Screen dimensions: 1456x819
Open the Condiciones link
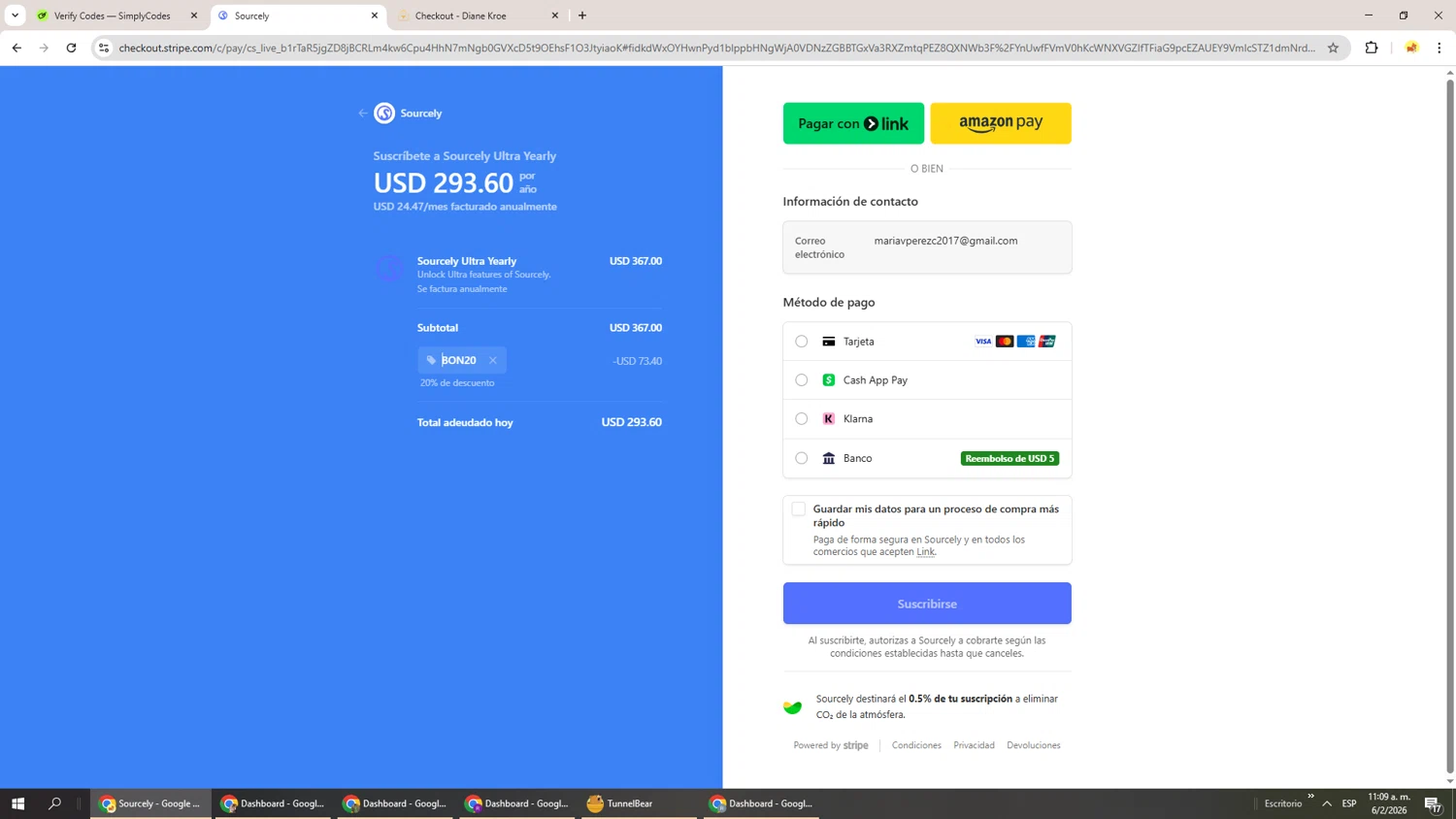tap(916, 745)
